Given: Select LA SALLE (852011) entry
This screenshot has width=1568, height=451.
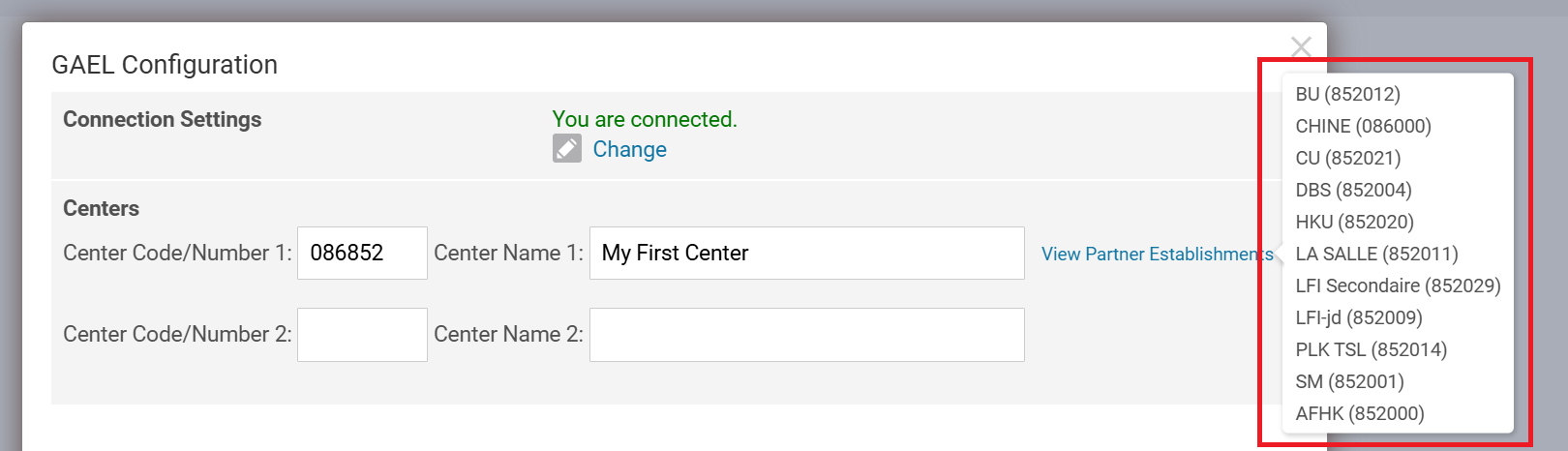Looking at the screenshot, I should [1376, 254].
